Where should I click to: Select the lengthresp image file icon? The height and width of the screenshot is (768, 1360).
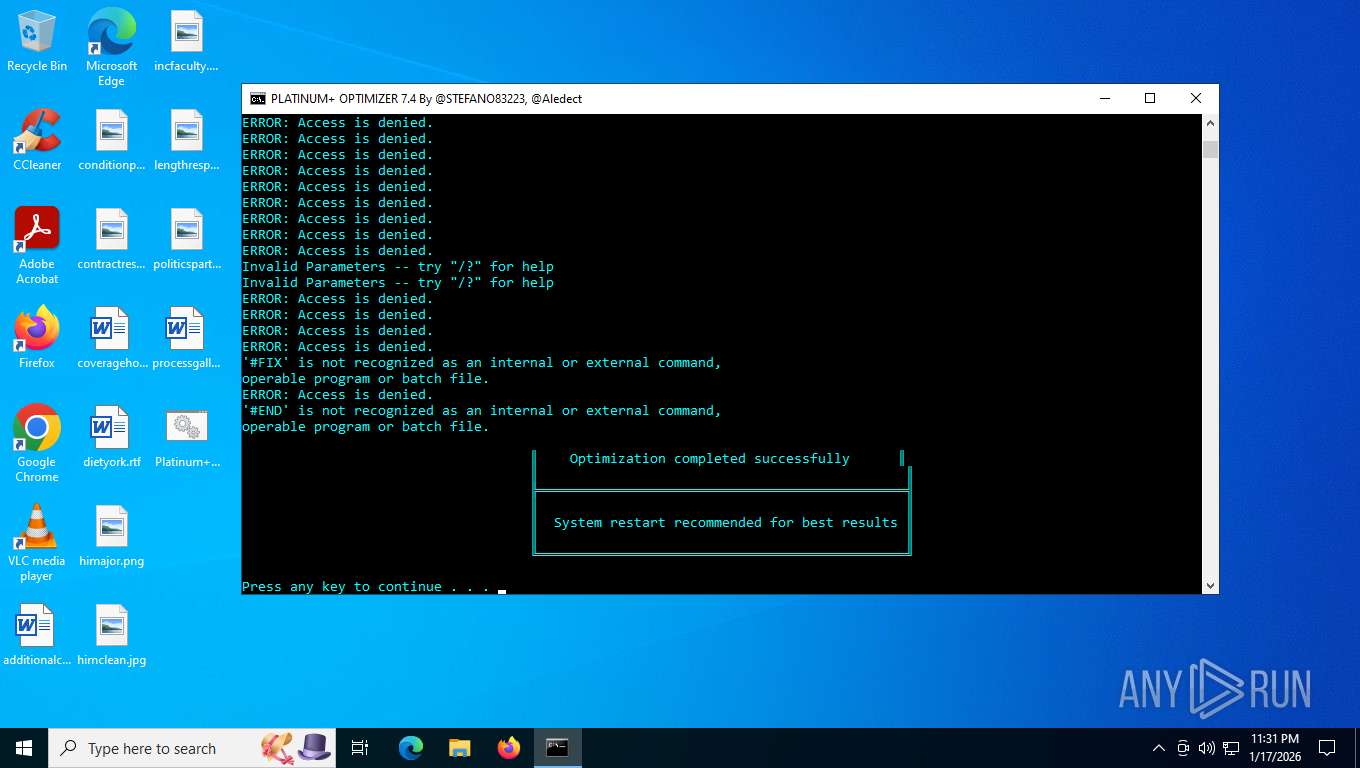[x=186, y=140]
